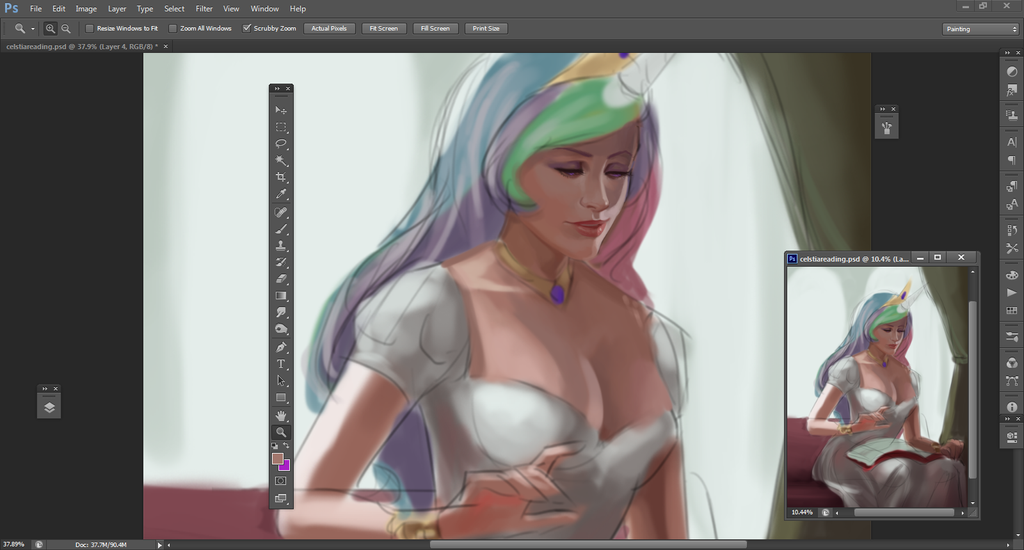Select the History Brush tool
1024x550 pixels.
pos(281,262)
